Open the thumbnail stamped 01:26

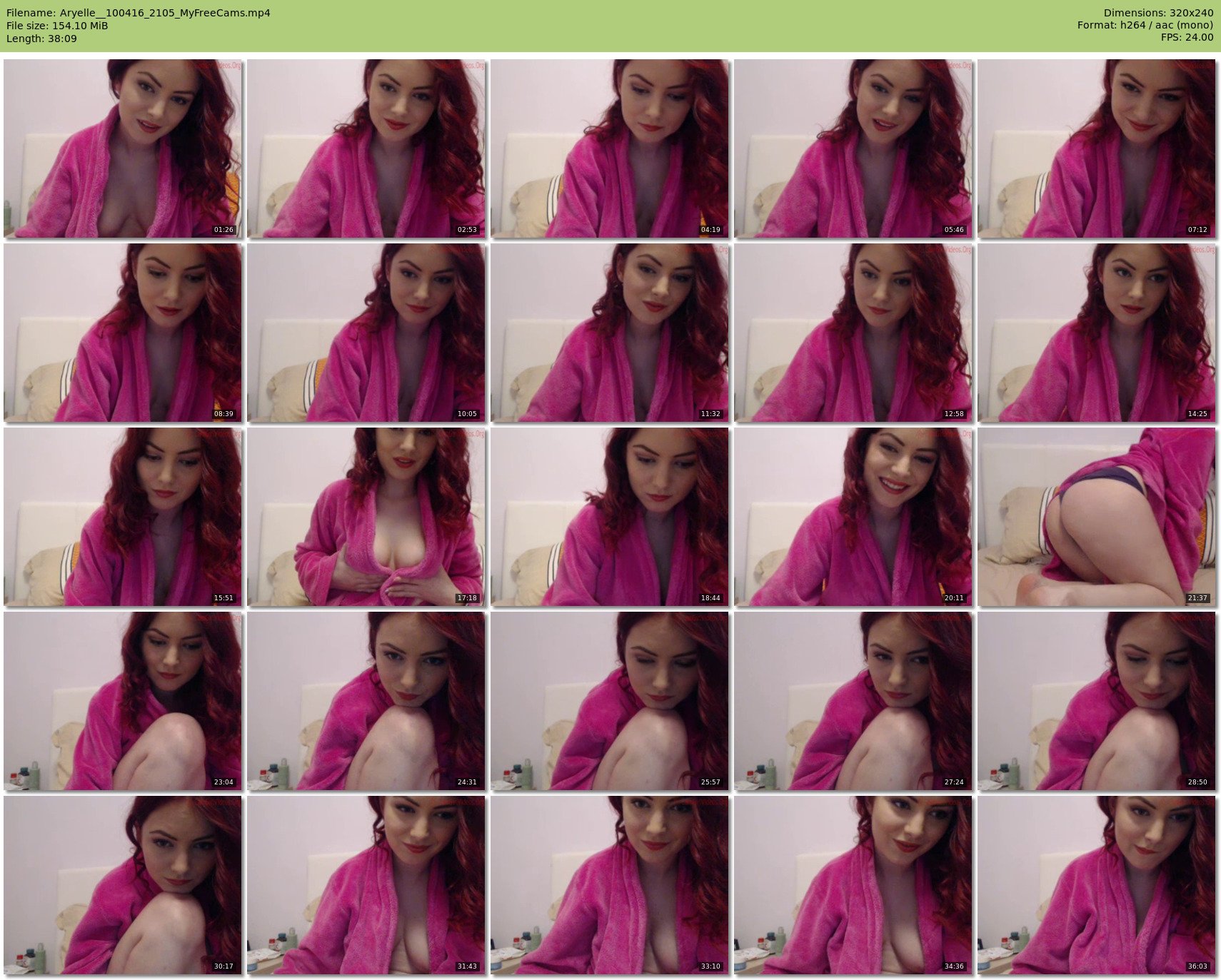coord(123,148)
